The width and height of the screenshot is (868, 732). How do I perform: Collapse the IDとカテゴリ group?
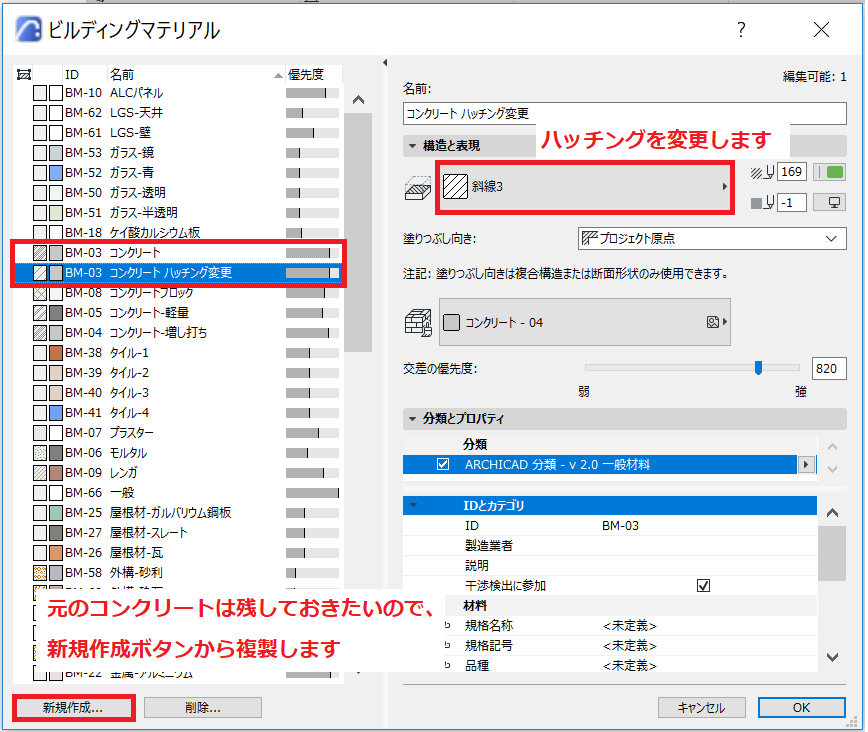click(x=413, y=506)
